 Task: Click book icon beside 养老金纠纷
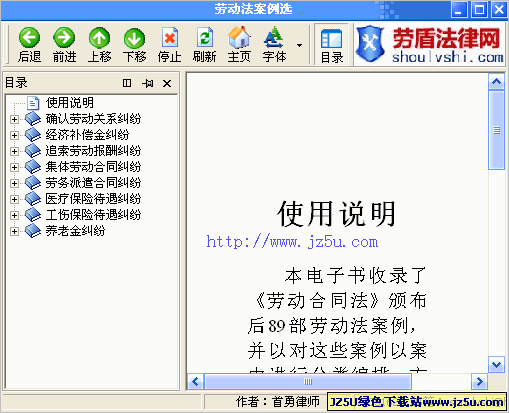tap(33, 231)
